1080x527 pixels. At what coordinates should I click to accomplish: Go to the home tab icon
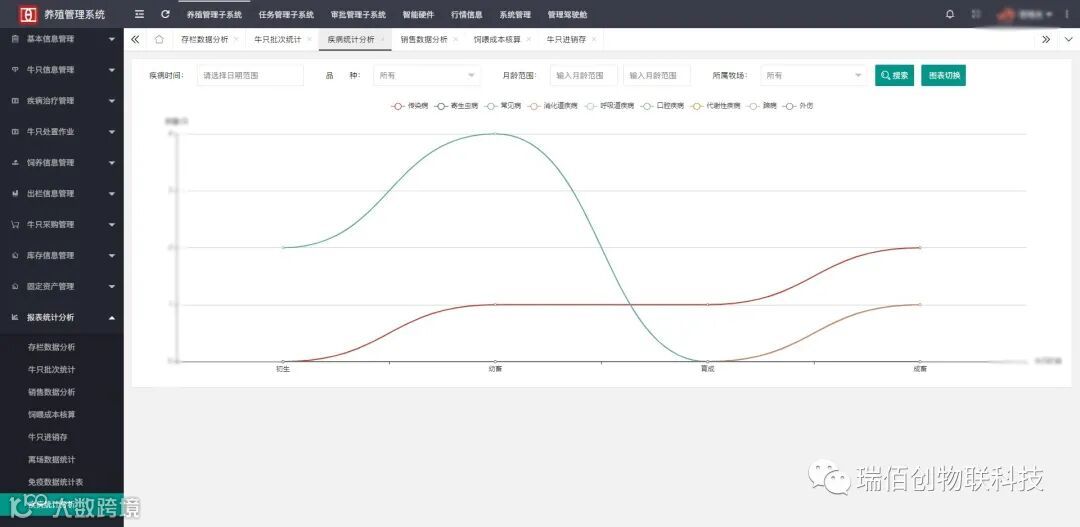pos(159,39)
